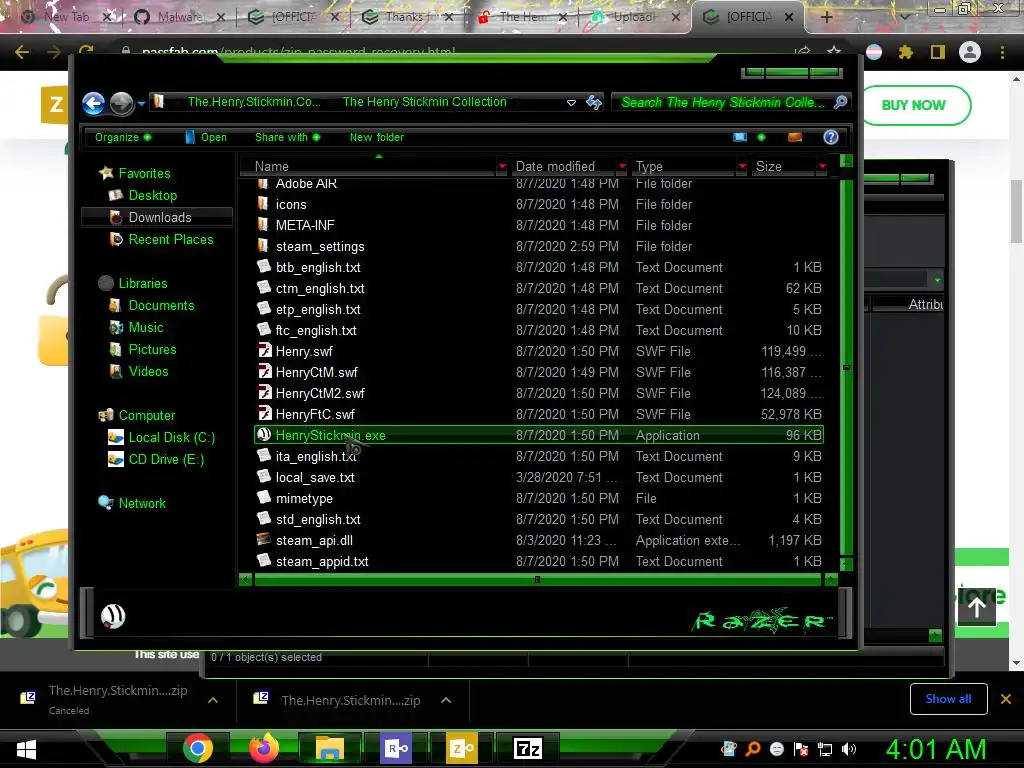Change view using the views icon
Screen dimensions: 1024x768
(x=740, y=137)
